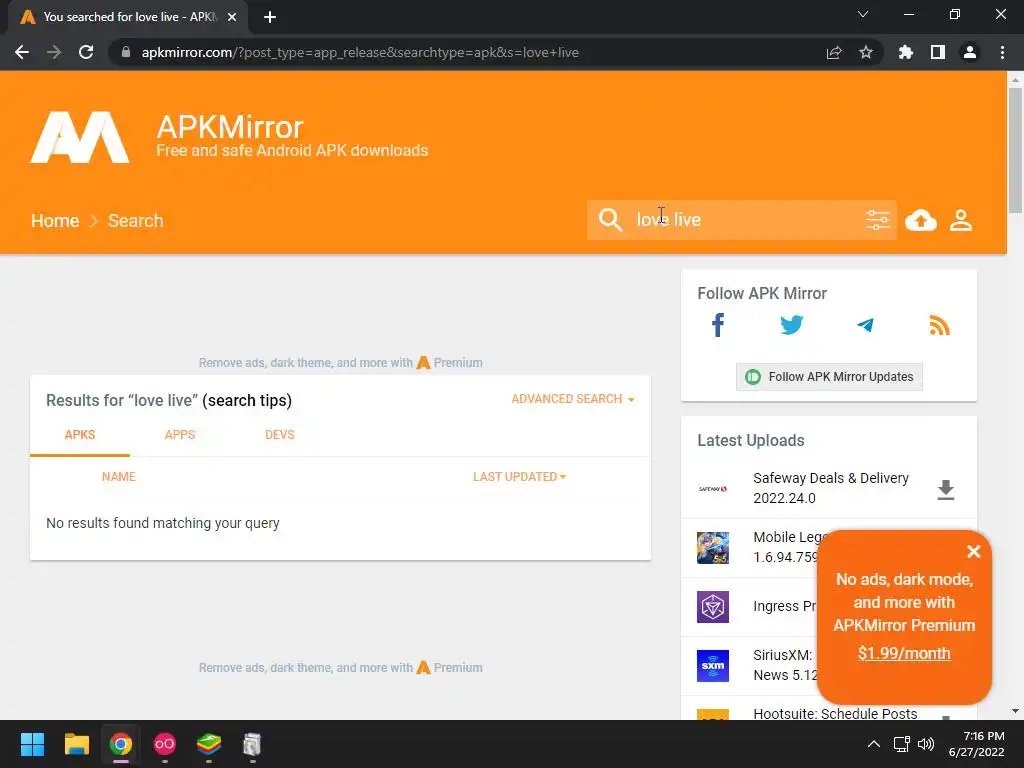Switch to the APKS tab

coord(80,435)
